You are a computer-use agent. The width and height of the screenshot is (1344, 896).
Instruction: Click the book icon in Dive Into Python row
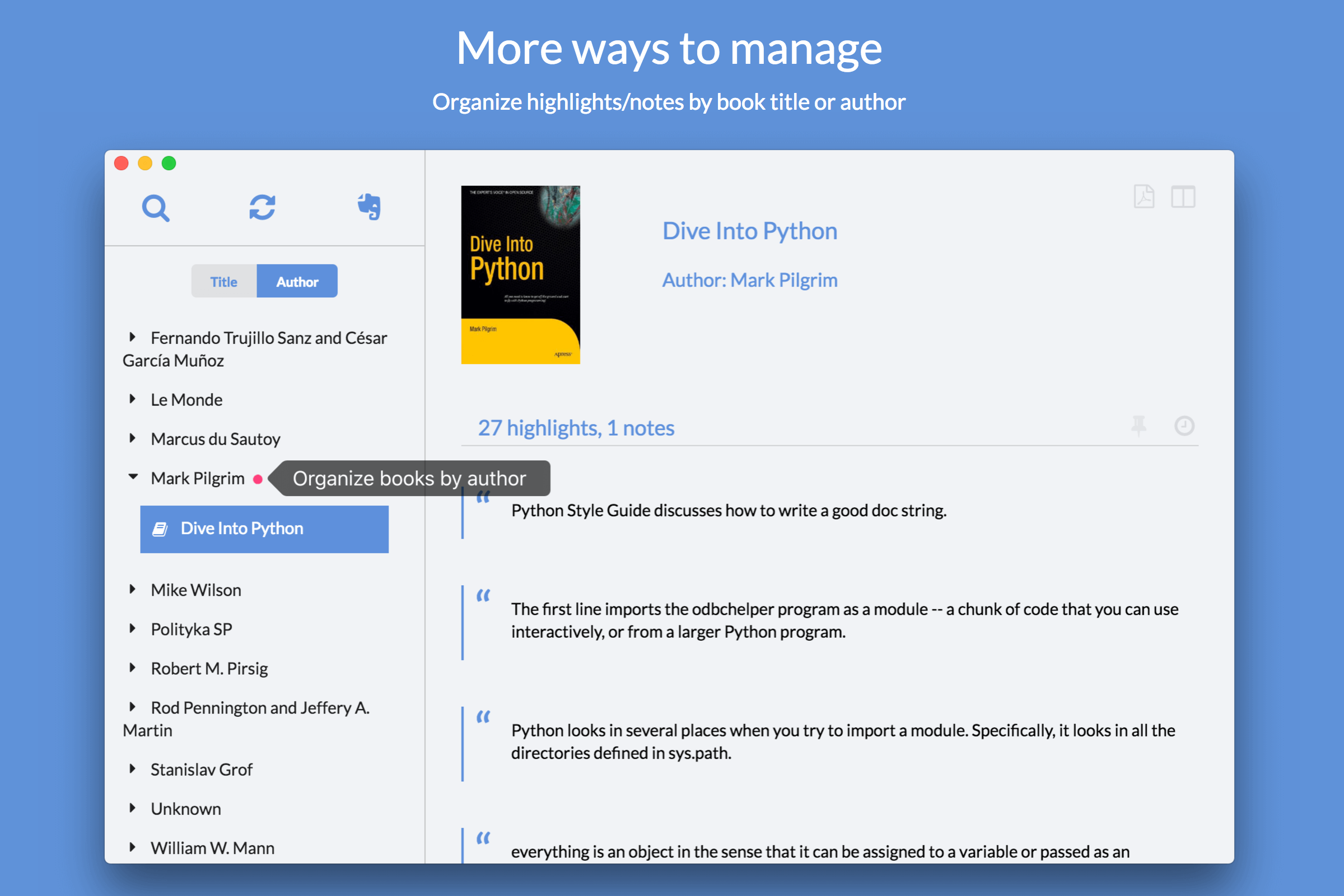click(x=160, y=529)
